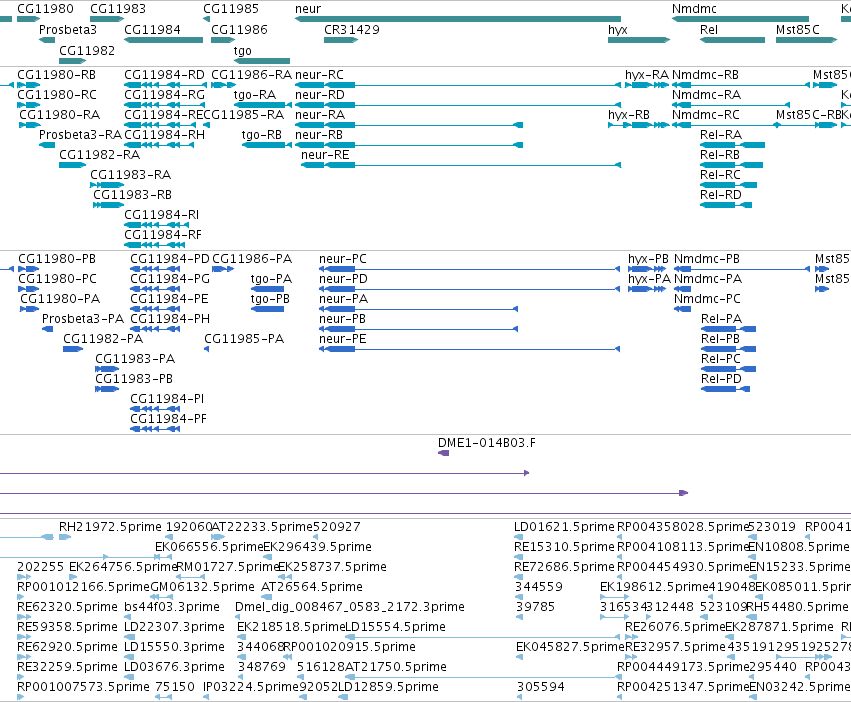Click the neur-RA transcript label

320,115
